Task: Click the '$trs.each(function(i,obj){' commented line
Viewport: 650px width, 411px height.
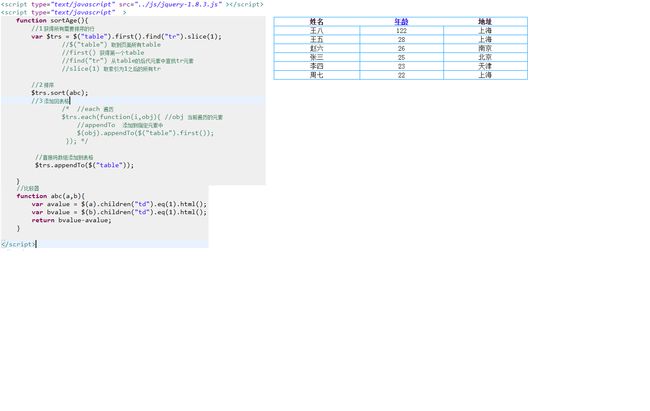Action: point(142,117)
